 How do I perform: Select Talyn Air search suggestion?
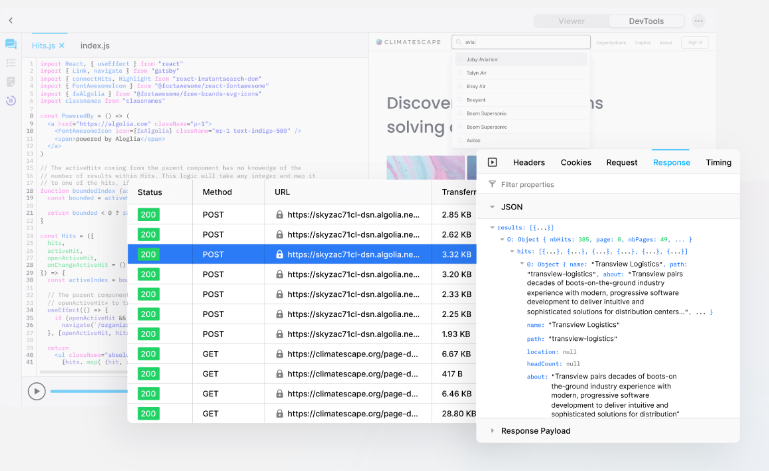click(521, 73)
